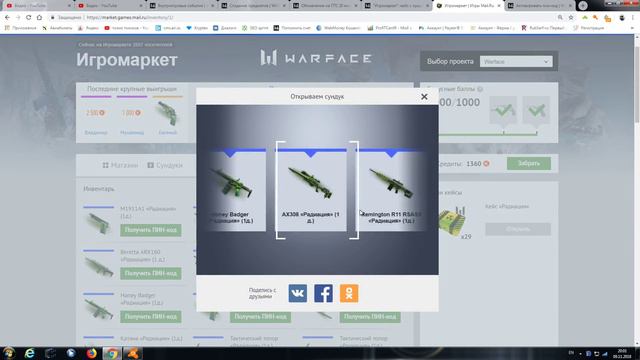Viewport: 640px width, 360px height.
Task: Click the Открыть button for Кейс Радиация
Action: click(x=518, y=229)
